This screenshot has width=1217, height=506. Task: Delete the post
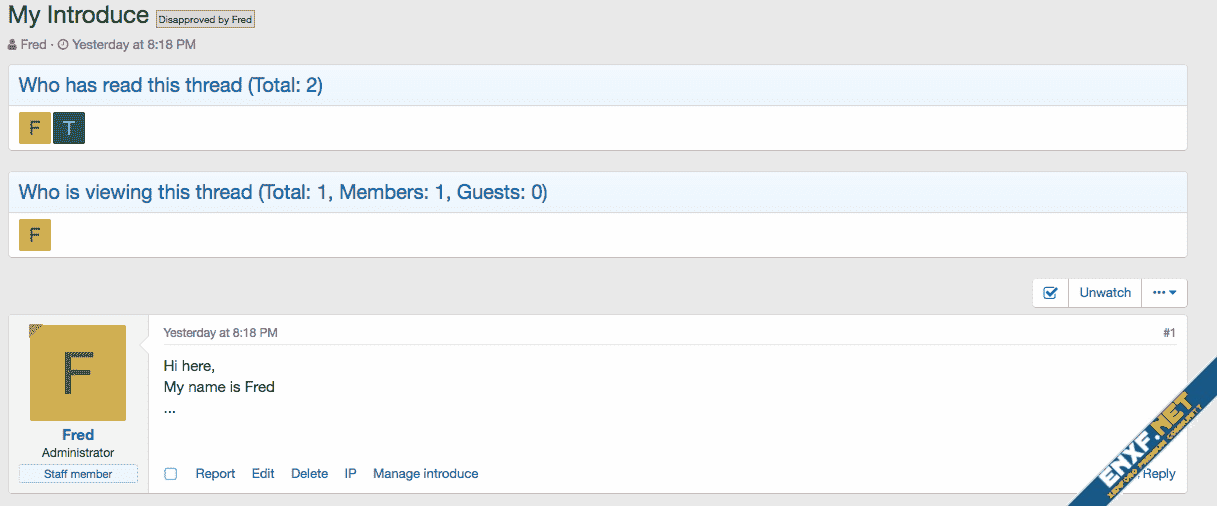point(309,474)
